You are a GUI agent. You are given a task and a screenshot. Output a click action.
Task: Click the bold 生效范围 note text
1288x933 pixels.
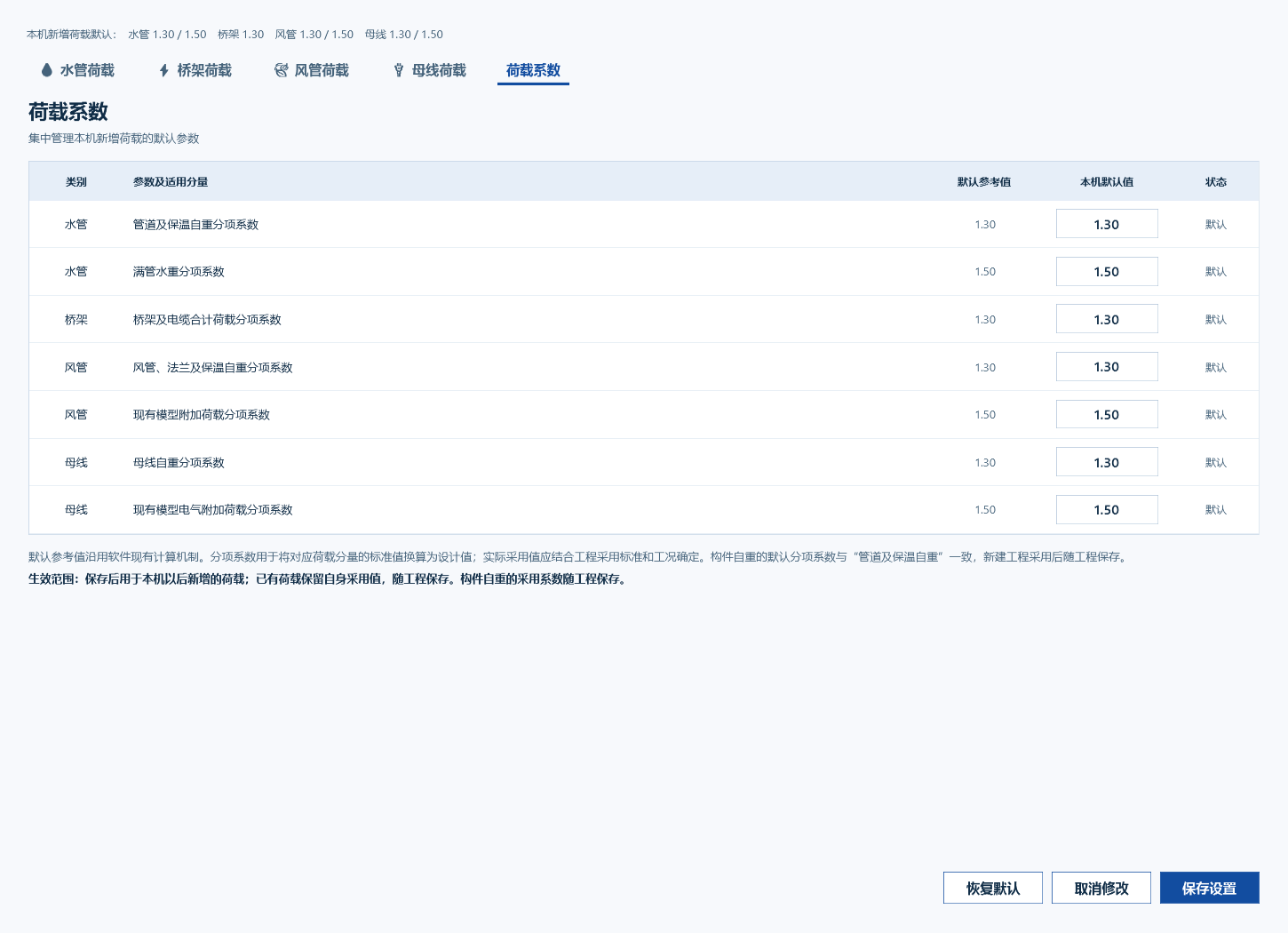329,579
